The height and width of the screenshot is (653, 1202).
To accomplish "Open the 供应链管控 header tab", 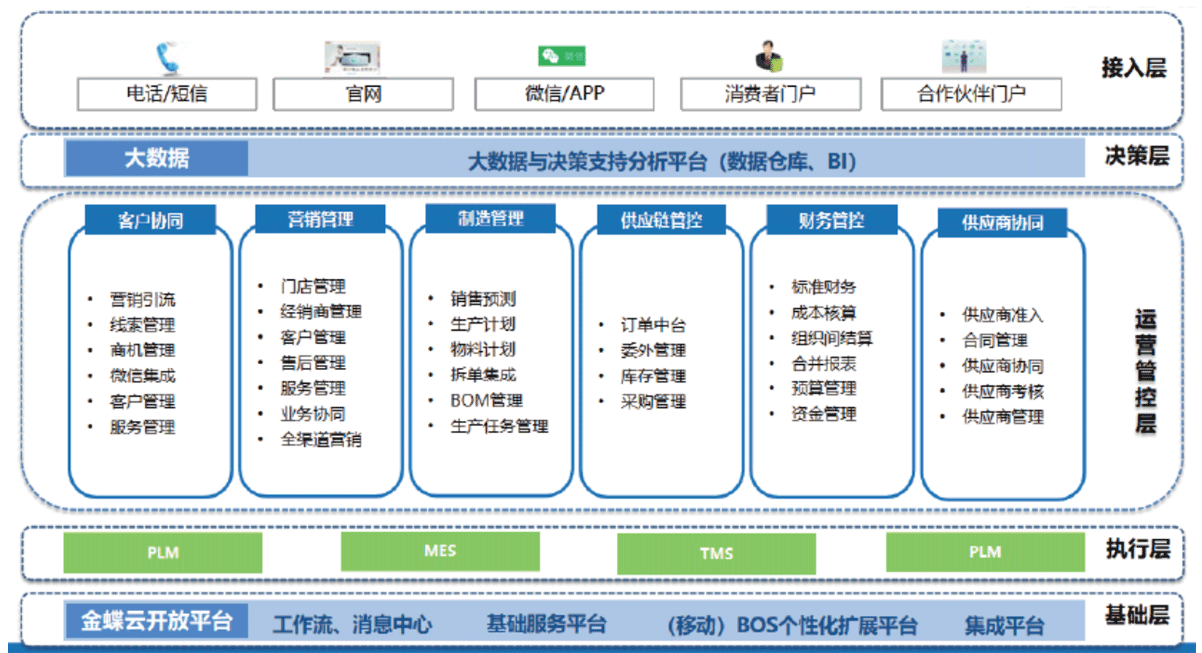I will coord(661,220).
